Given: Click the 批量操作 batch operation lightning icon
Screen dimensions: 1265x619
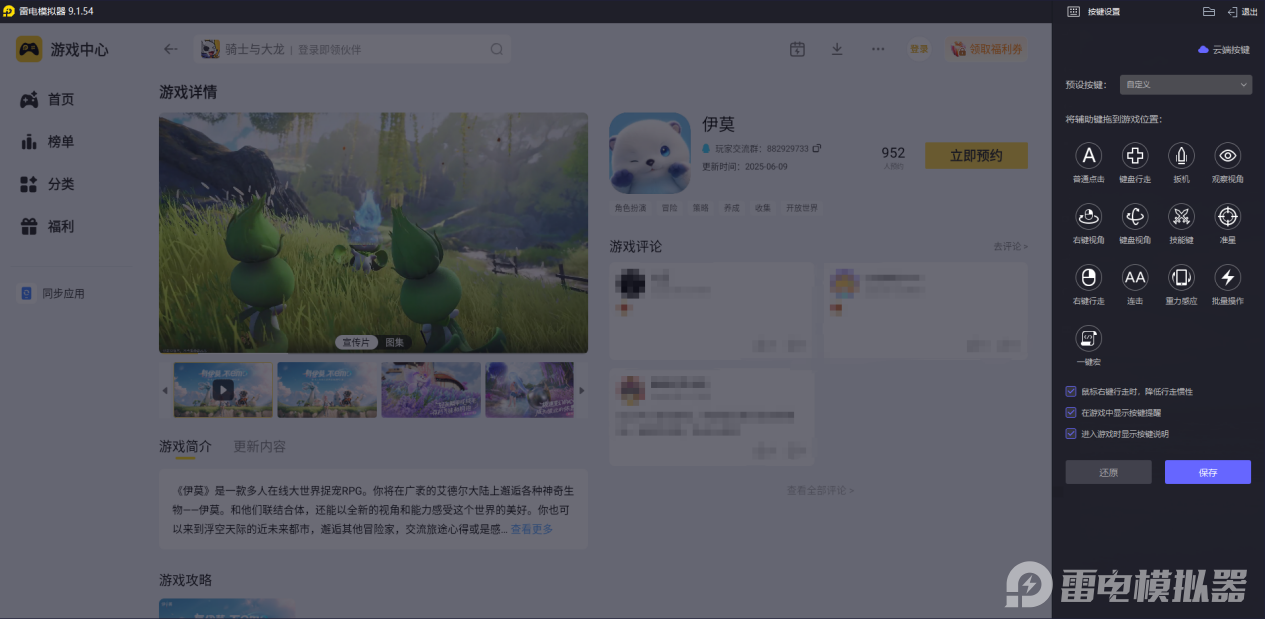Looking at the screenshot, I should (1227, 278).
